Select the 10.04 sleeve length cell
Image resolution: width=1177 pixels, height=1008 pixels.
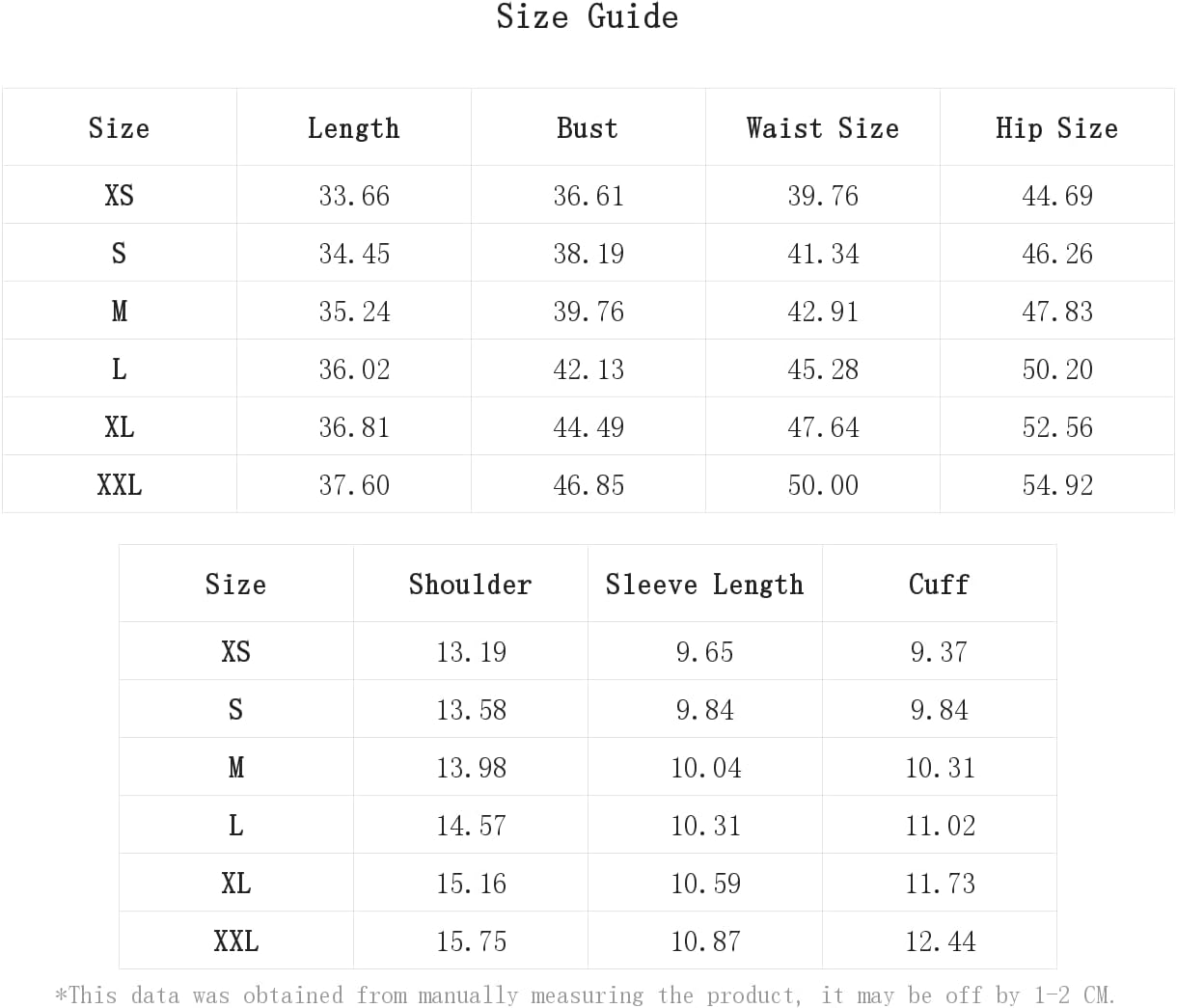click(706, 768)
